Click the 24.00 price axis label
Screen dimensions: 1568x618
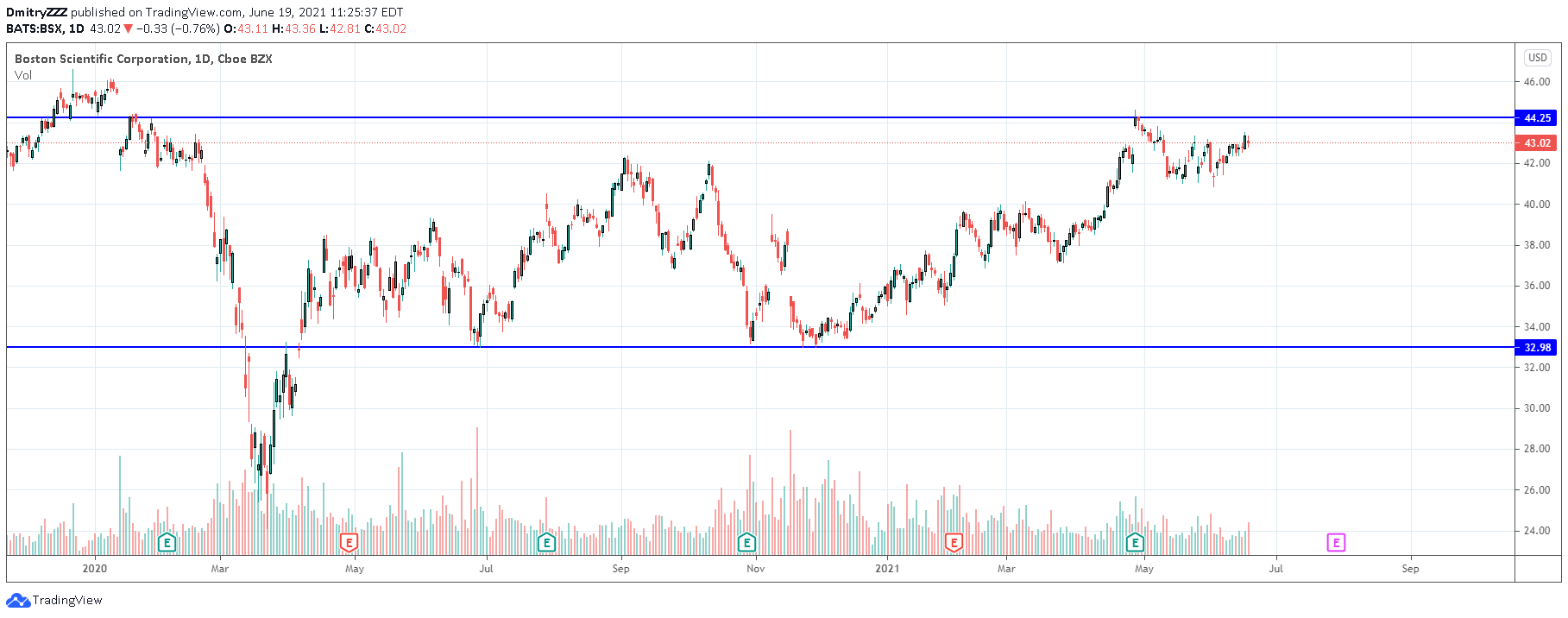[1537, 531]
